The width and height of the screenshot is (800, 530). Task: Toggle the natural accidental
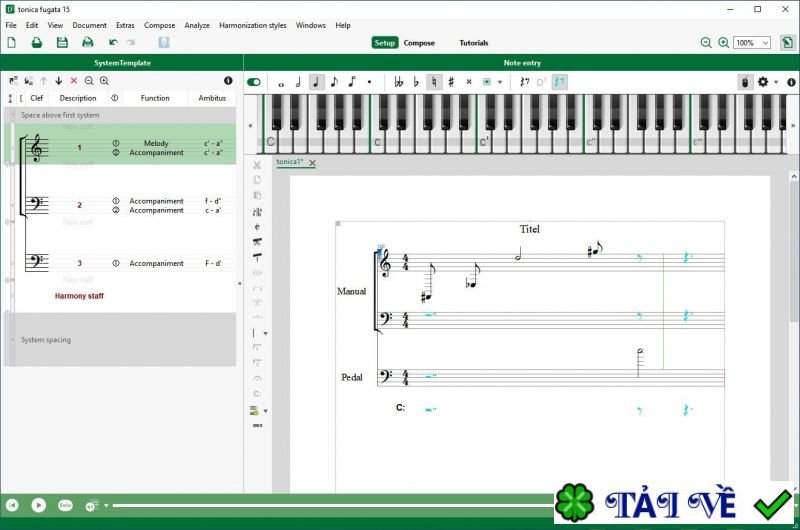click(x=434, y=82)
